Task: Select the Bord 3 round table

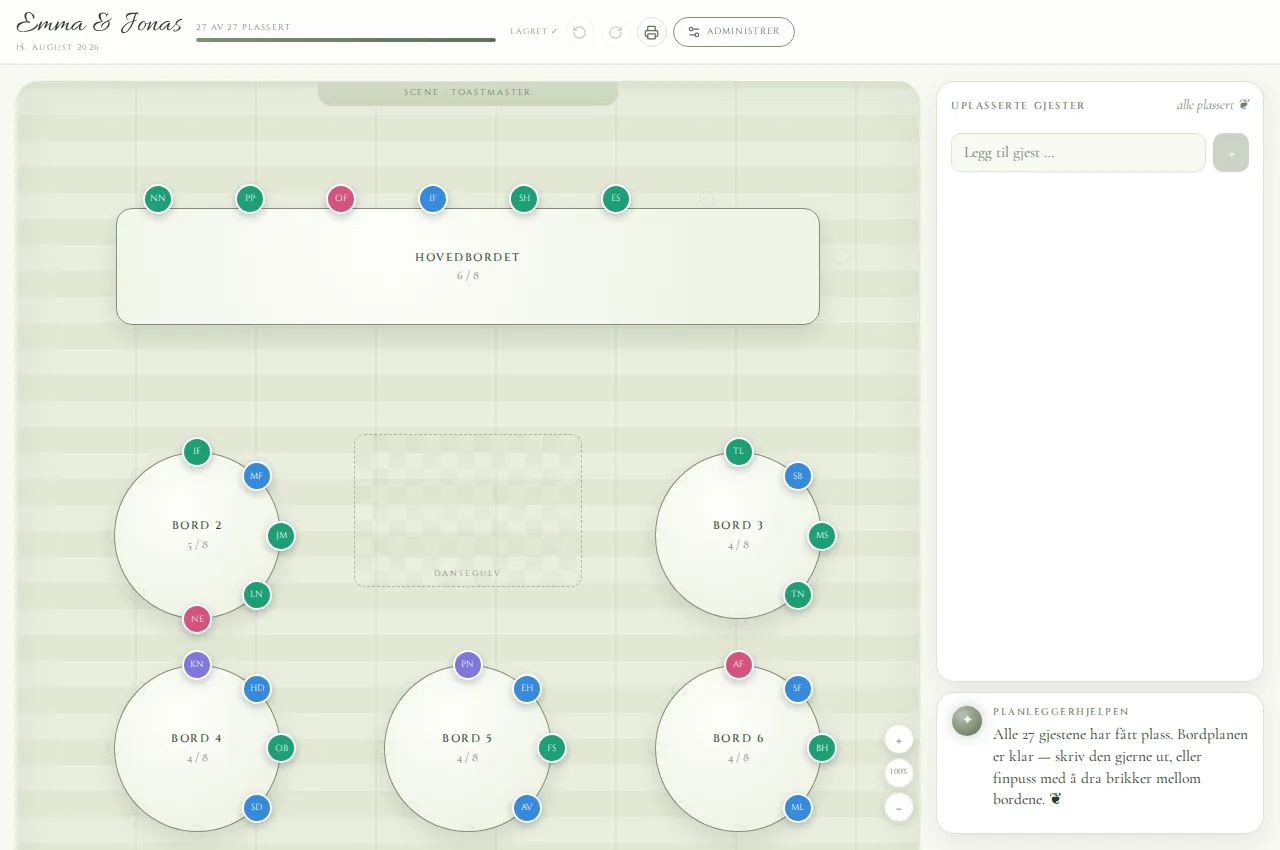Action: 739,536
